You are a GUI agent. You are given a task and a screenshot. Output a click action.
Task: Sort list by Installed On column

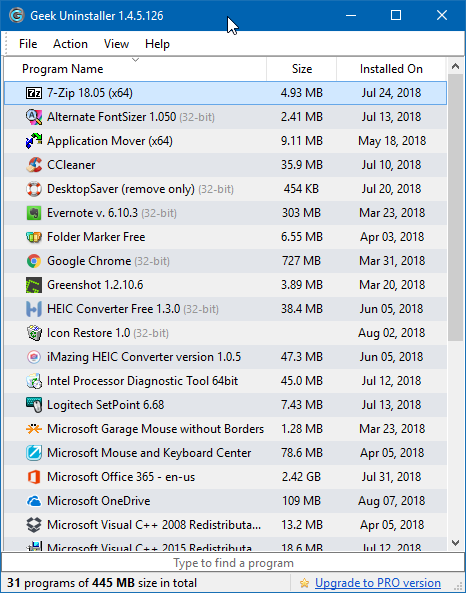click(x=391, y=69)
